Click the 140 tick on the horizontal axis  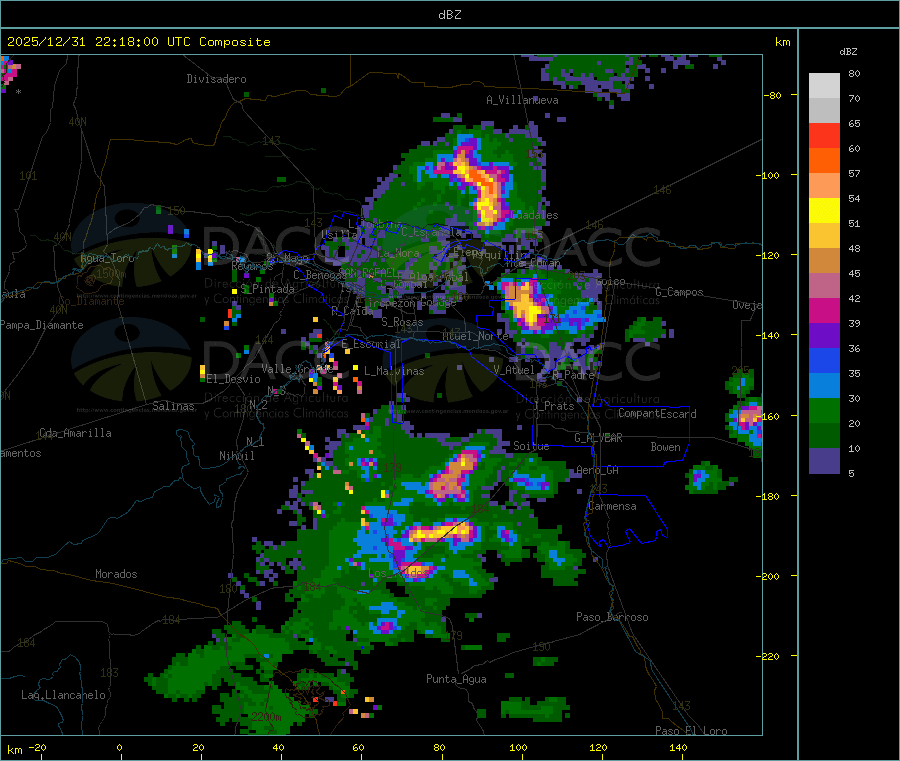678,747
